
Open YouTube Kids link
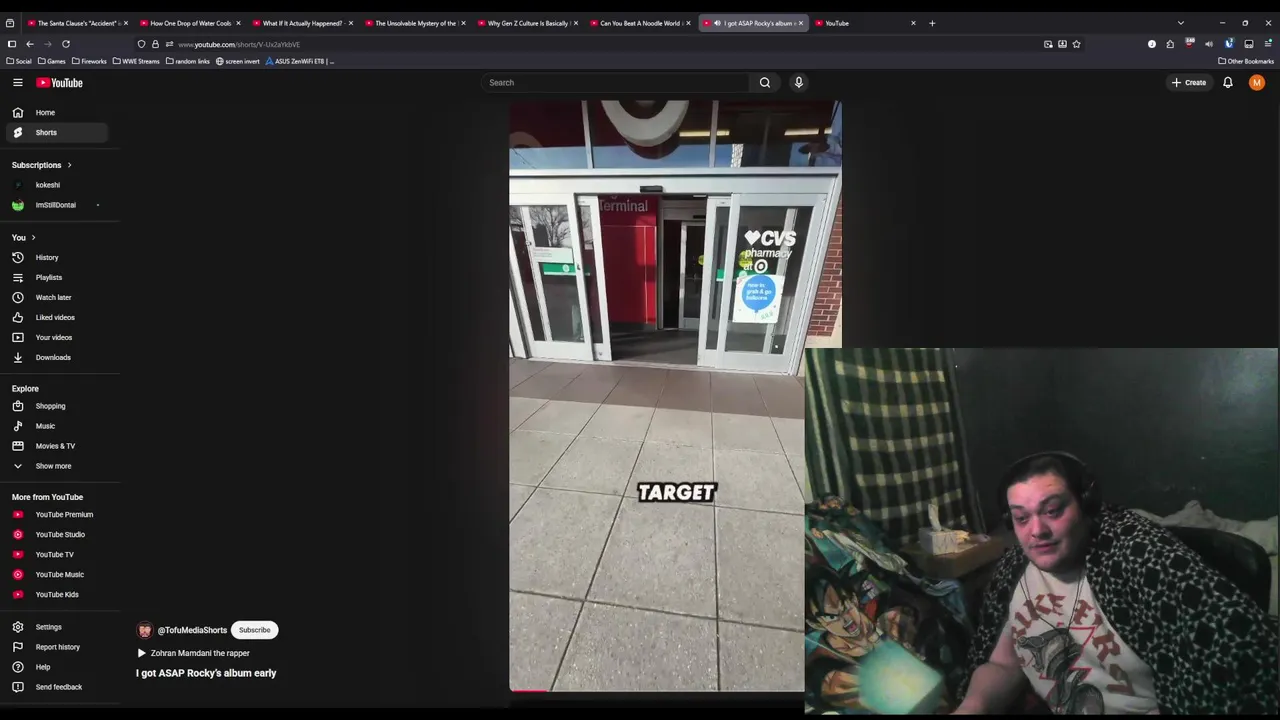57,594
